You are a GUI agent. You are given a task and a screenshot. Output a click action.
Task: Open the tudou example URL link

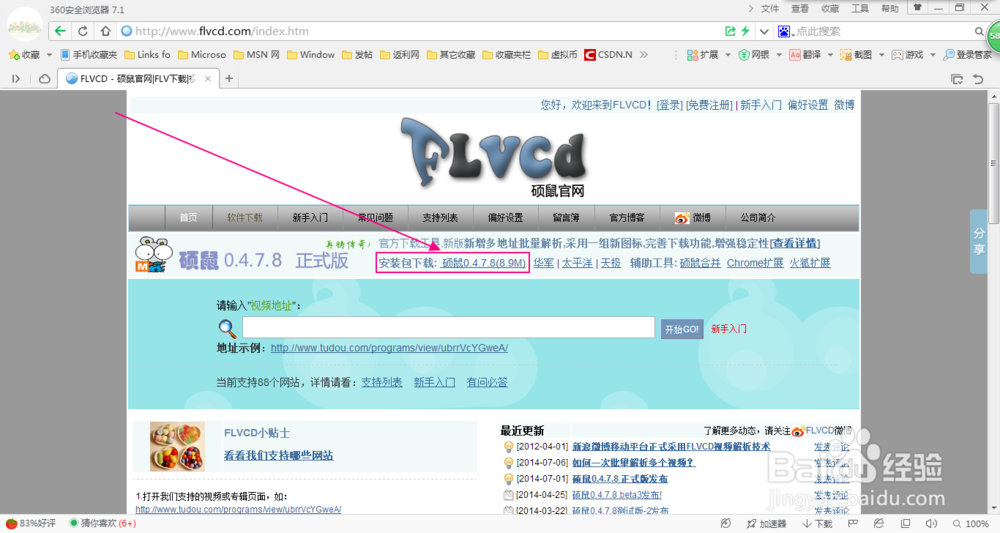tap(389, 347)
